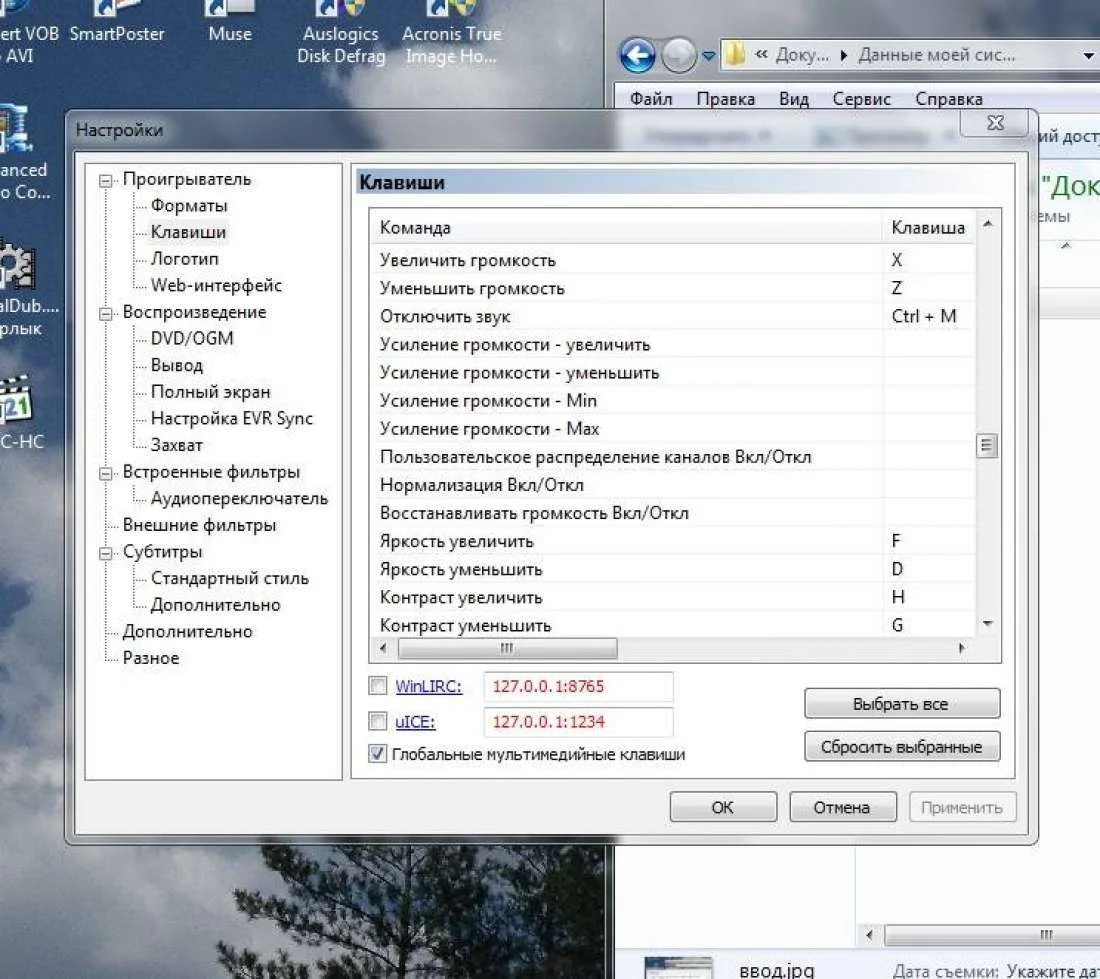Click the vertical scrollbar thumb in key list

[x=987, y=445]
